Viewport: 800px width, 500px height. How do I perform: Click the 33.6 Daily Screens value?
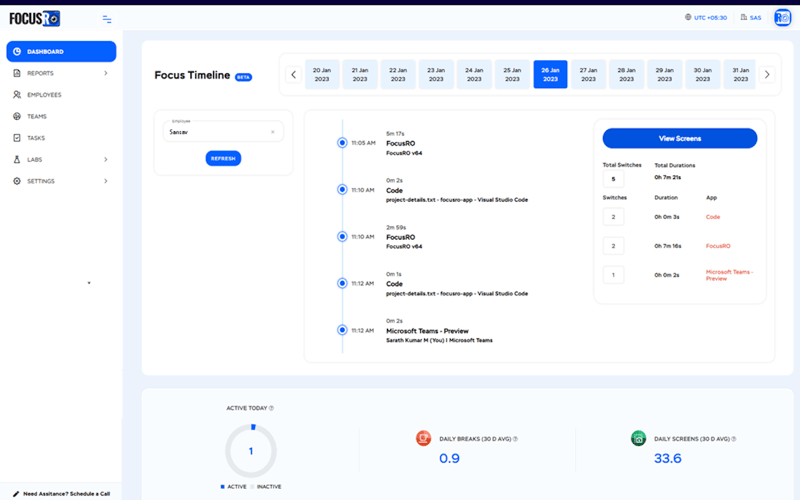tap(668, 458)
